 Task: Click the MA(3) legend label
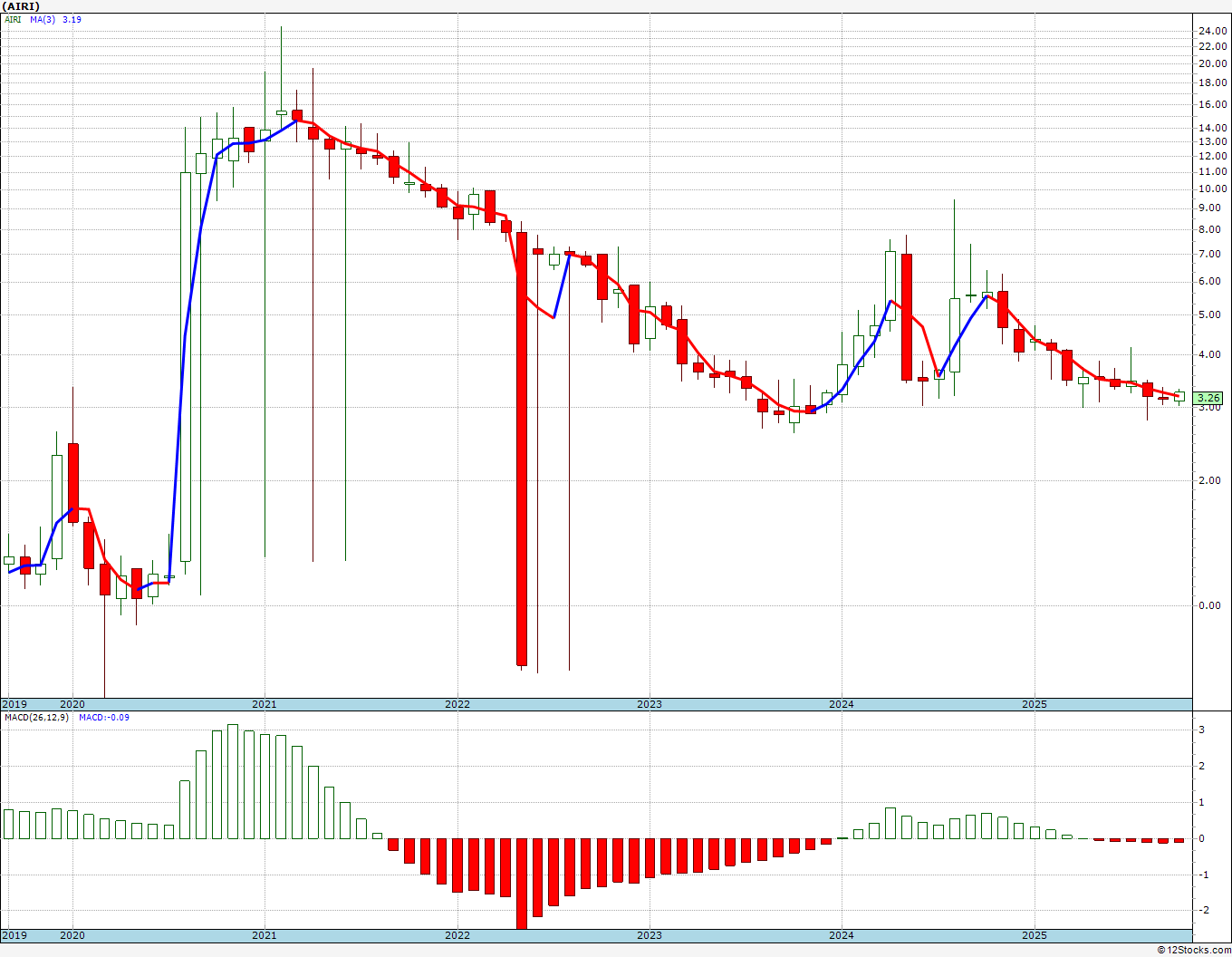(43, 19)
